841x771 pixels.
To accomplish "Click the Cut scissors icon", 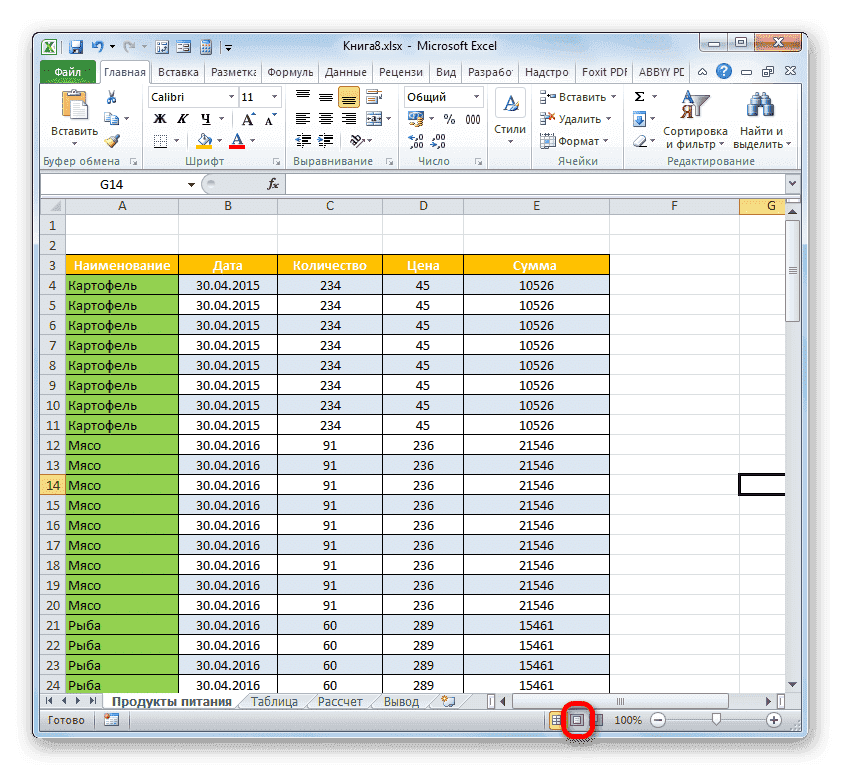I will [x=112, y=97].
